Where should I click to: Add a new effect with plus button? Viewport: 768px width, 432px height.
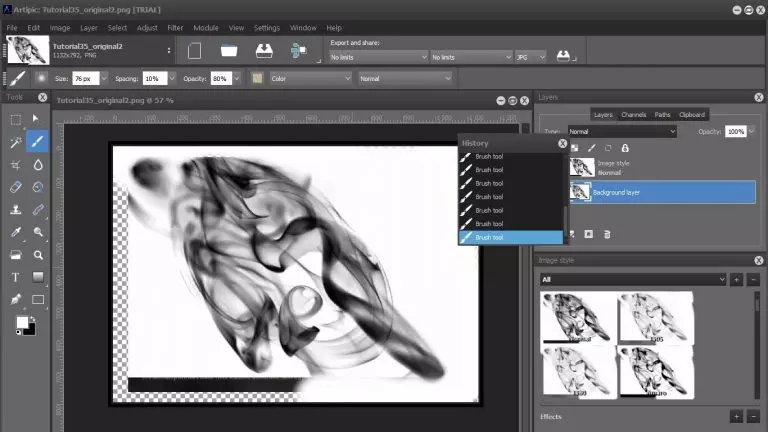[736, 416]
